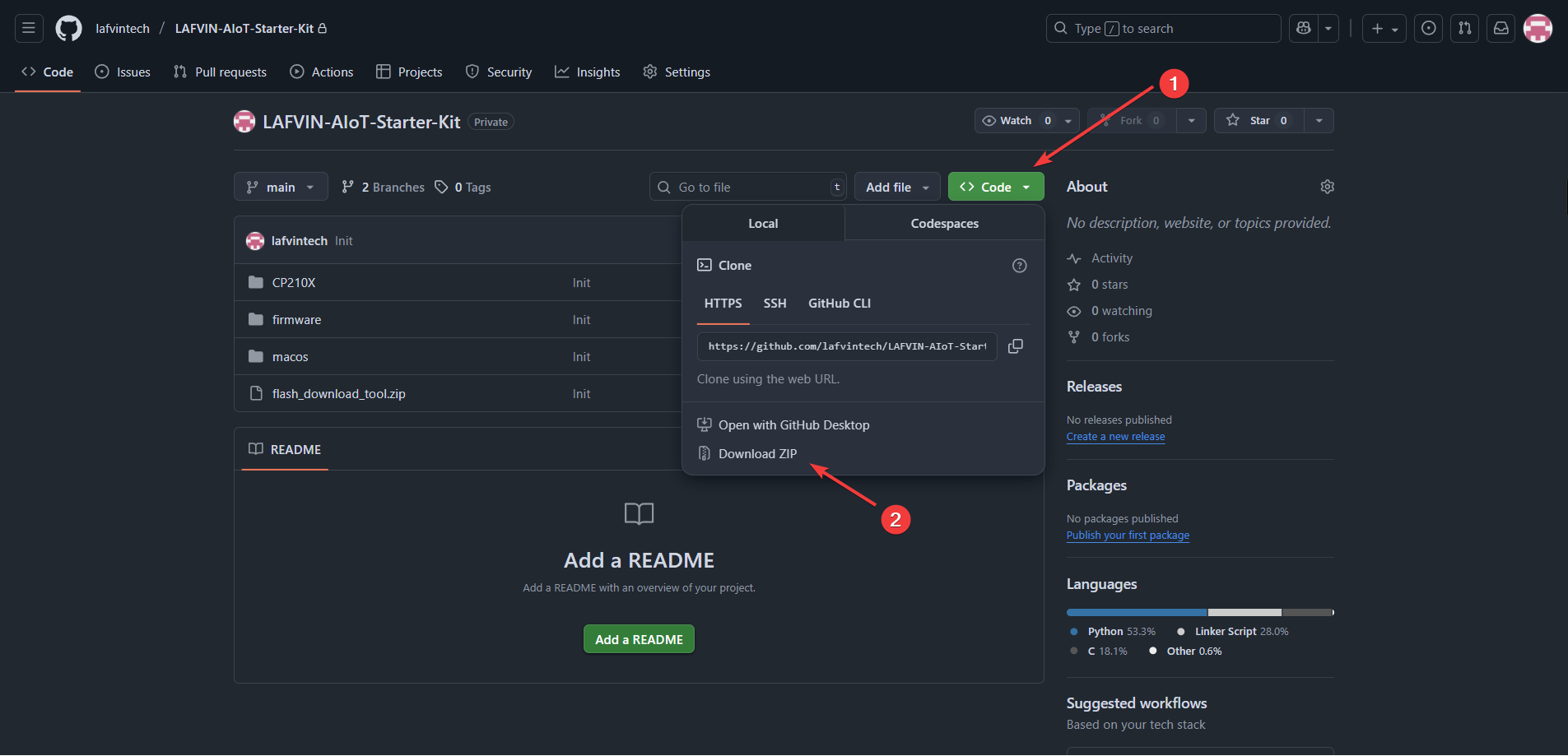This screenshot has width=1568, height=756.
Task: Click lafvintech owner link in breadcrumb
Action: pyautogui.click(x=123, y=29)
